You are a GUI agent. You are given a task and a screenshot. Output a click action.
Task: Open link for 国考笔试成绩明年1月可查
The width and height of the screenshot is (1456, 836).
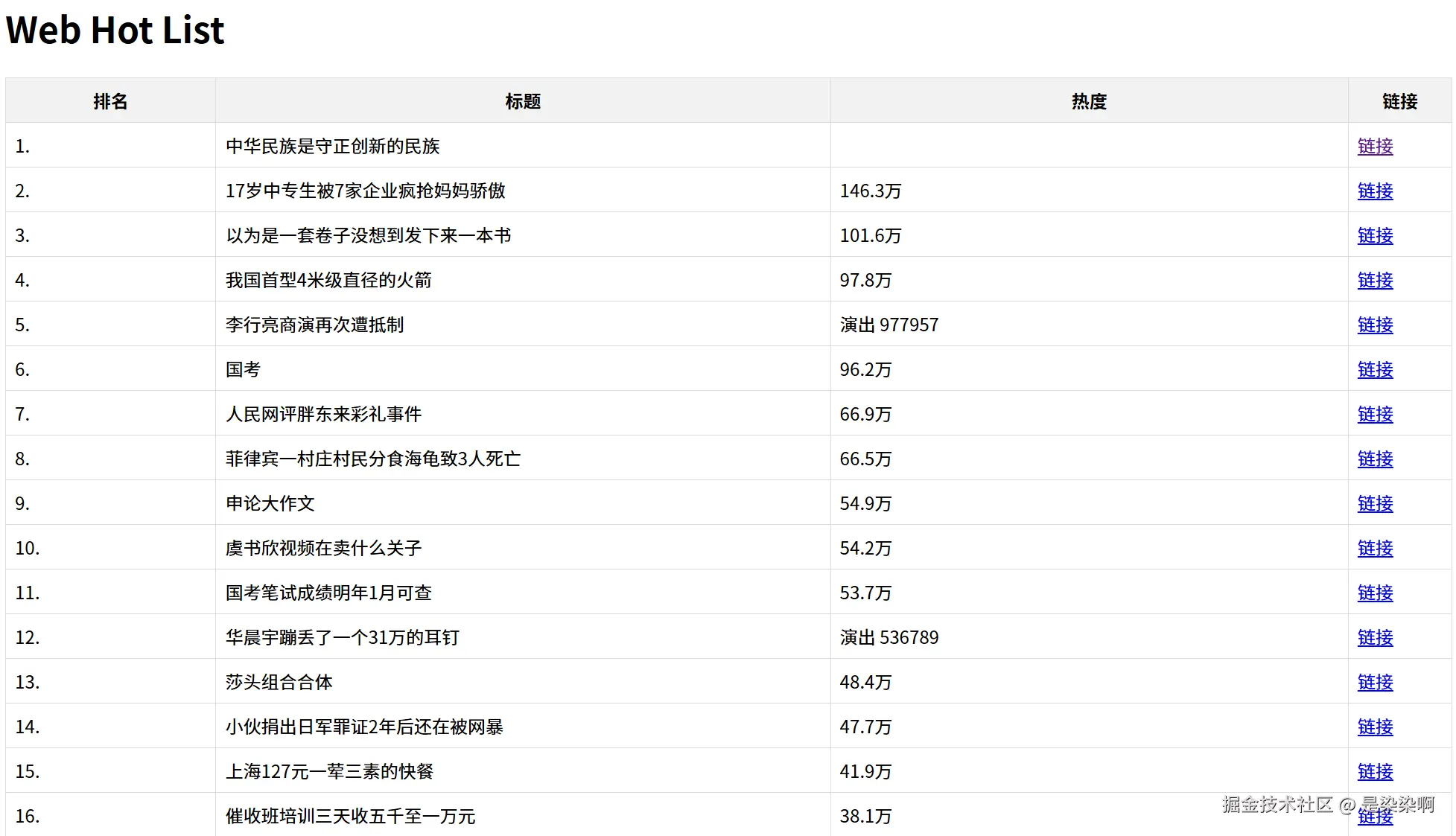[x=1374, y=593]
